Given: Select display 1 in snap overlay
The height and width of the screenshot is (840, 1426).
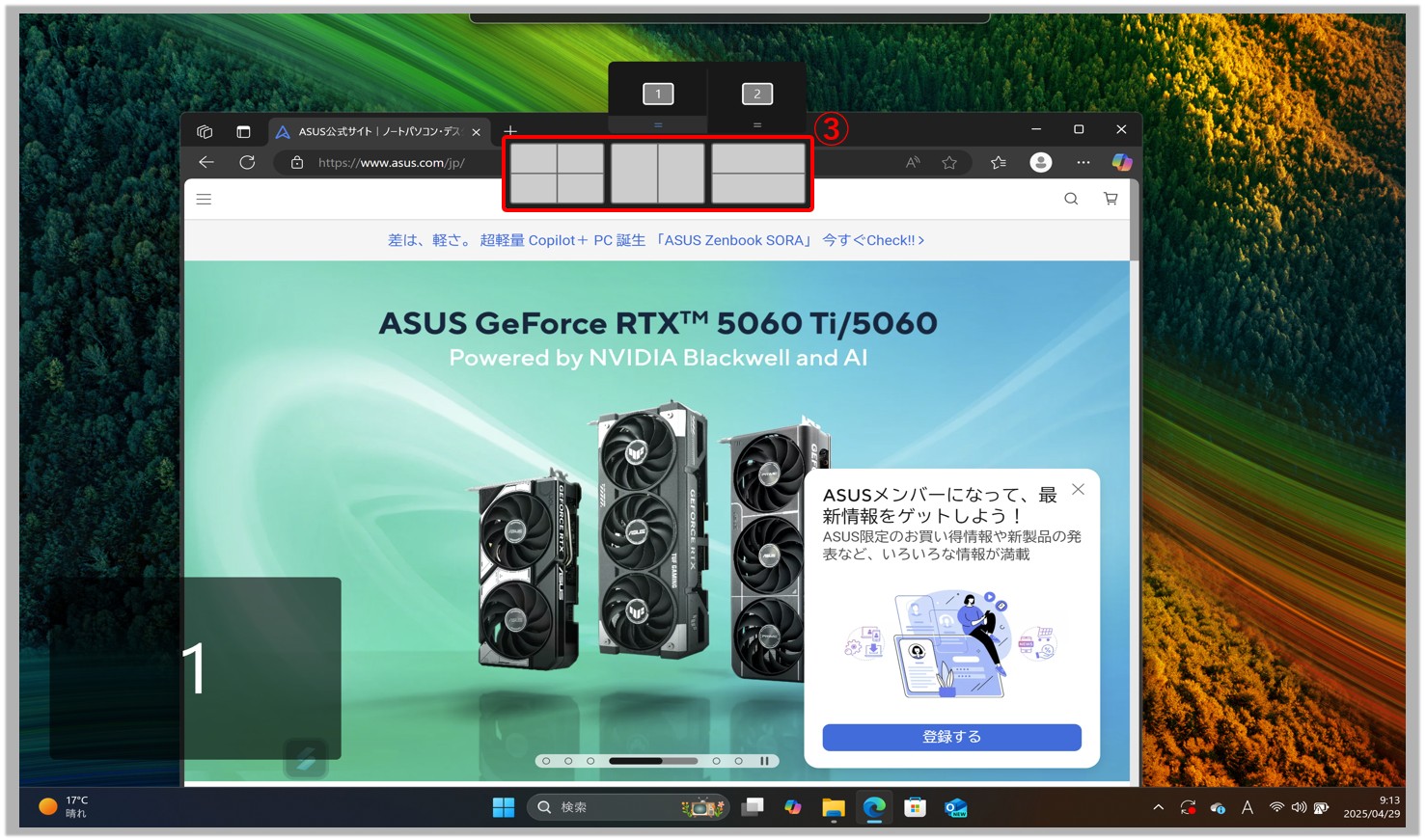Looking at the screenshot, I should point(658,94).
